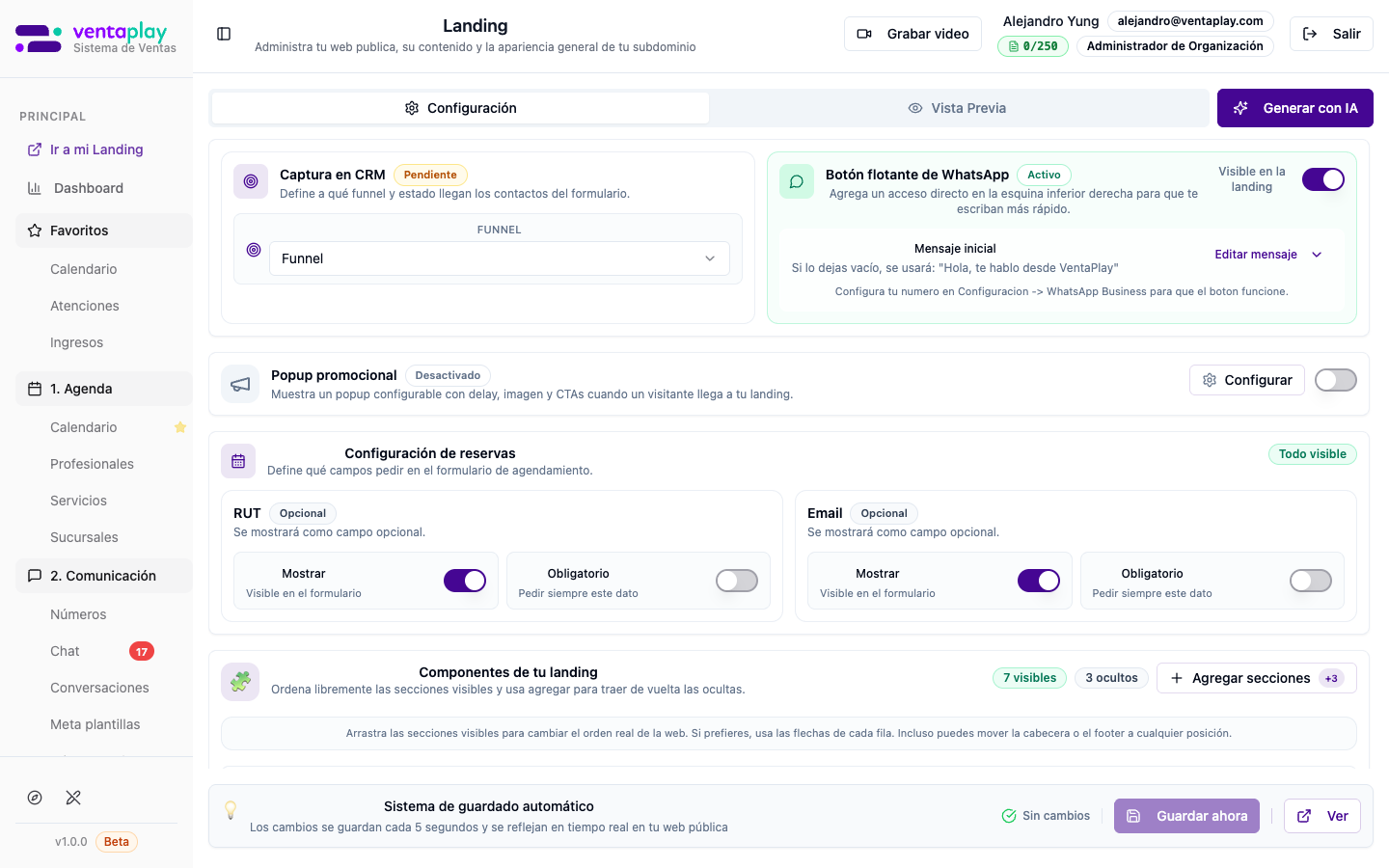The image size is (1389, 868).
Task: Select the pencil/edit icon next to the compass
Action: click(73, 798)
